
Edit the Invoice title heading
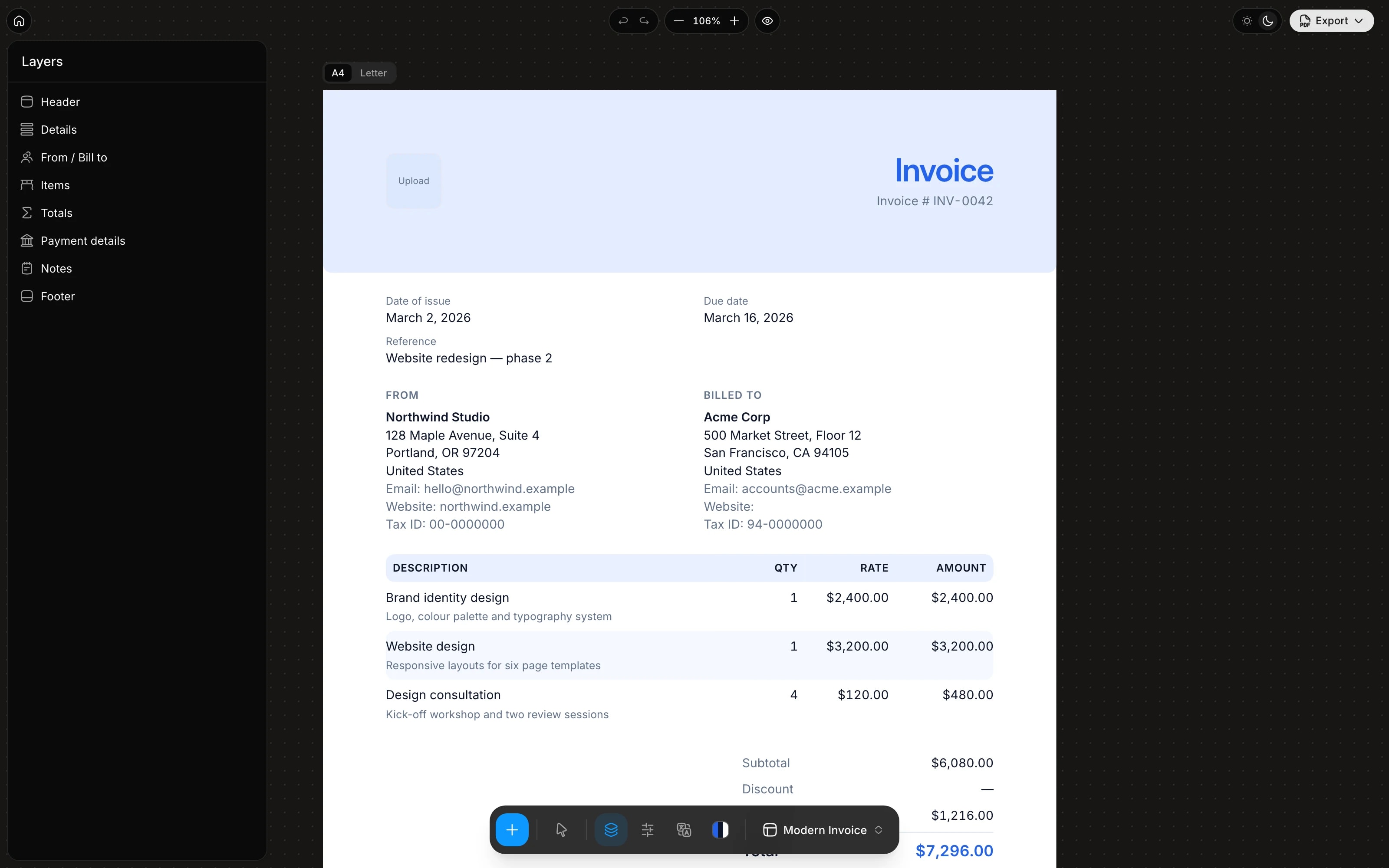coord(944,171)
